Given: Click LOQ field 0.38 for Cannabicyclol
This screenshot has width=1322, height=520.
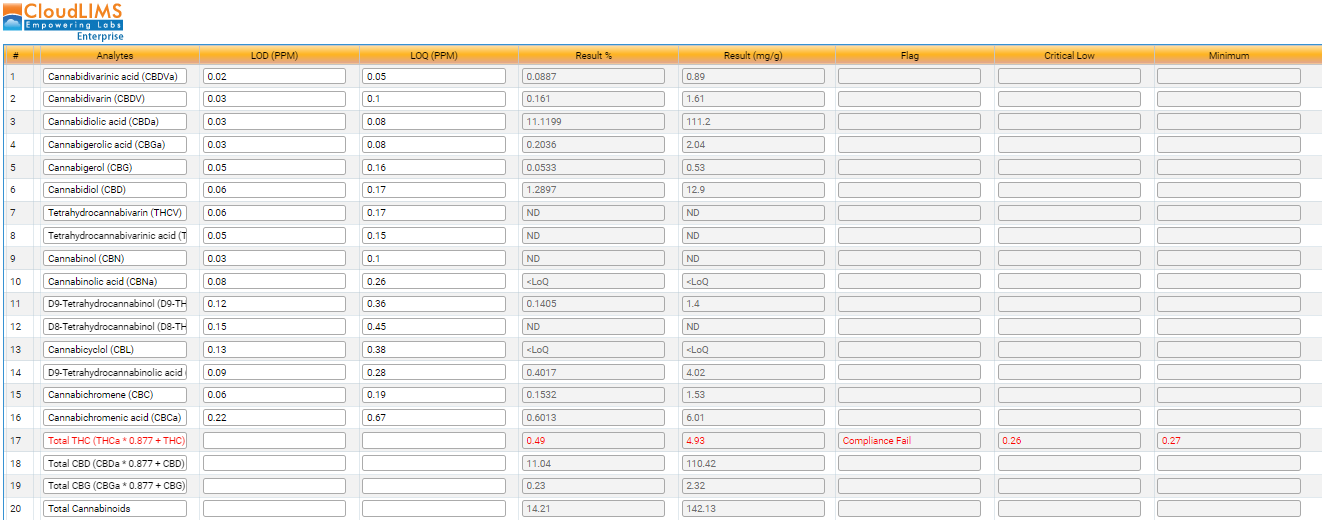Looking at the screenshot, I should coord(434,349).
